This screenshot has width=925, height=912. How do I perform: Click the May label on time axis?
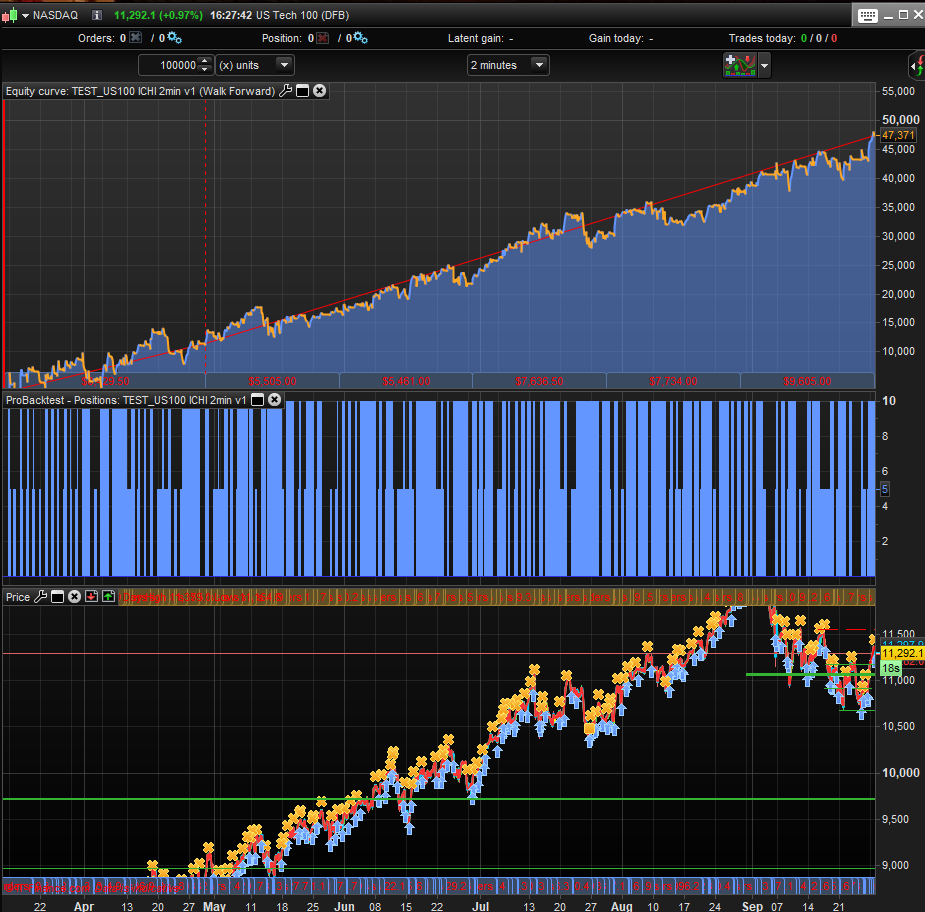click(x=214, y=906)
